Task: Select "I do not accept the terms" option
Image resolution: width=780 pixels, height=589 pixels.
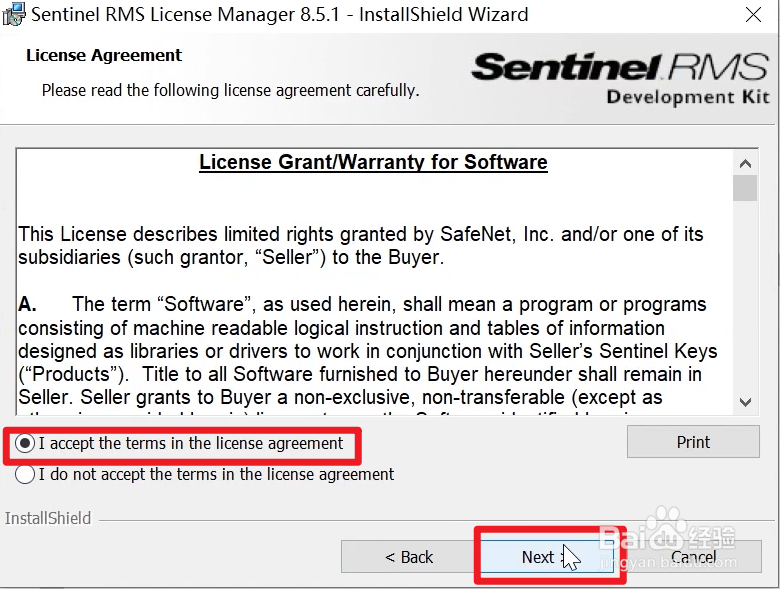Action: coord(27,474)
